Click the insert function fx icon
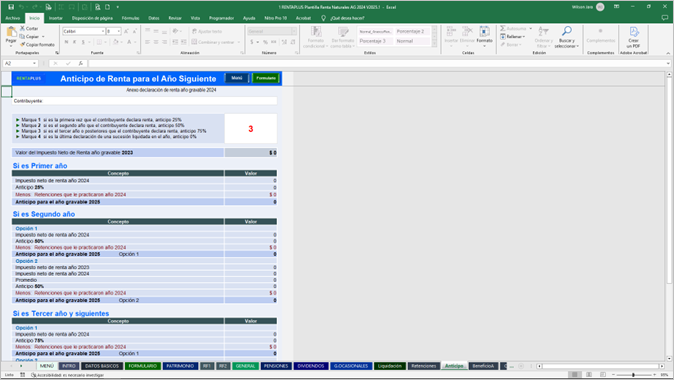 [80, 64]
